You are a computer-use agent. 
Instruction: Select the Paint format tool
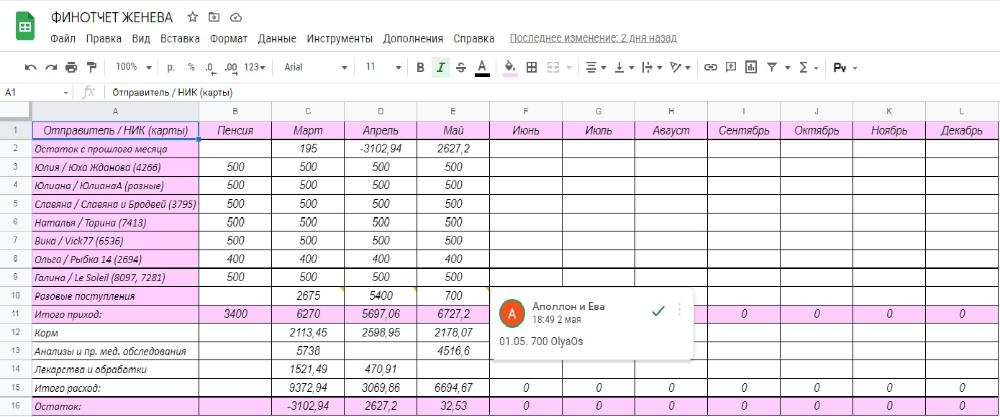92,67
